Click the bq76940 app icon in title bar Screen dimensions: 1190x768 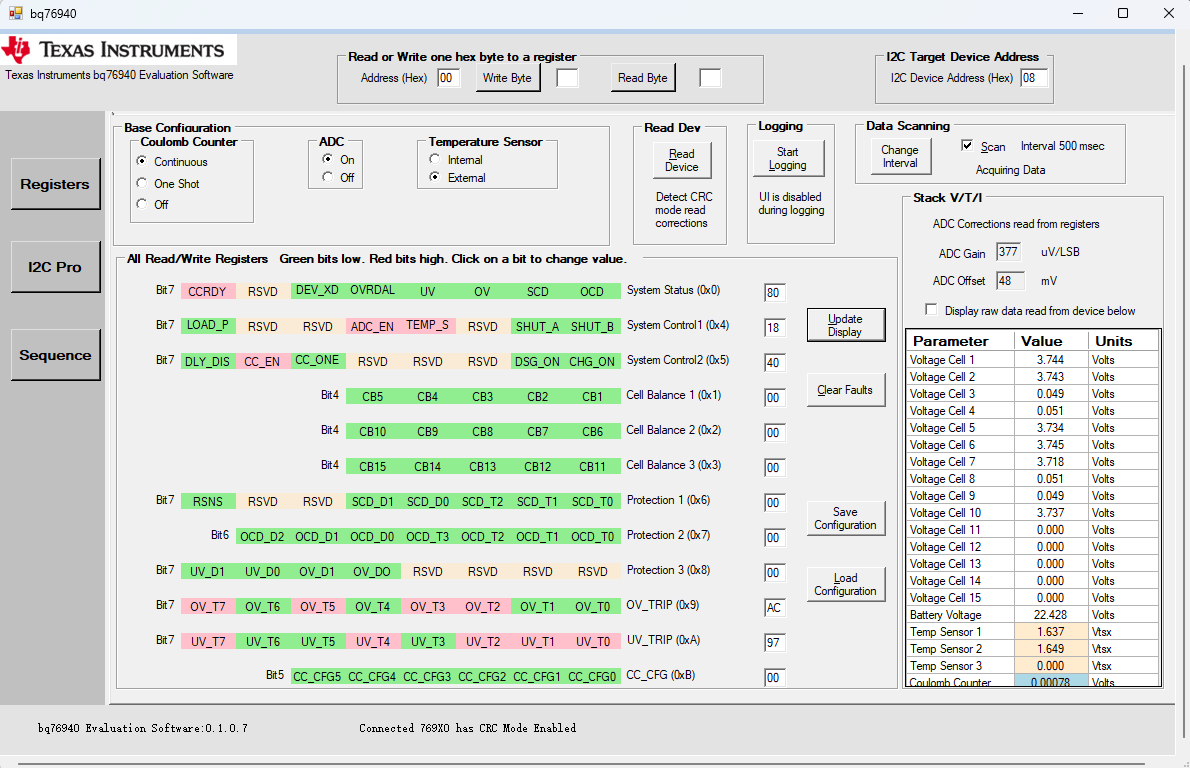pyautogui.click(x=15, y=13)
